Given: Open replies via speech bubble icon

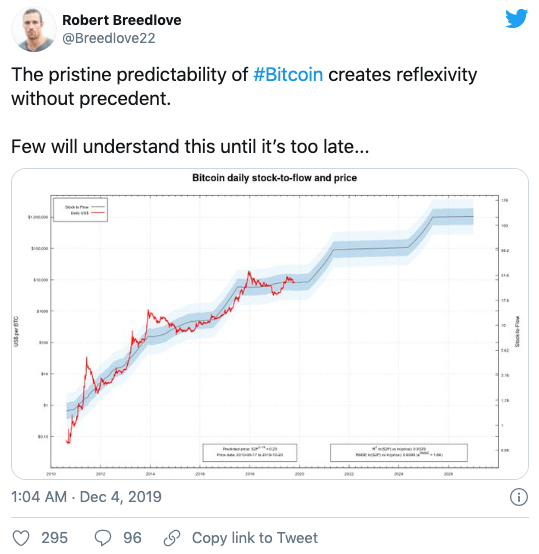Looking at the screenshot, I should [103, 538].
